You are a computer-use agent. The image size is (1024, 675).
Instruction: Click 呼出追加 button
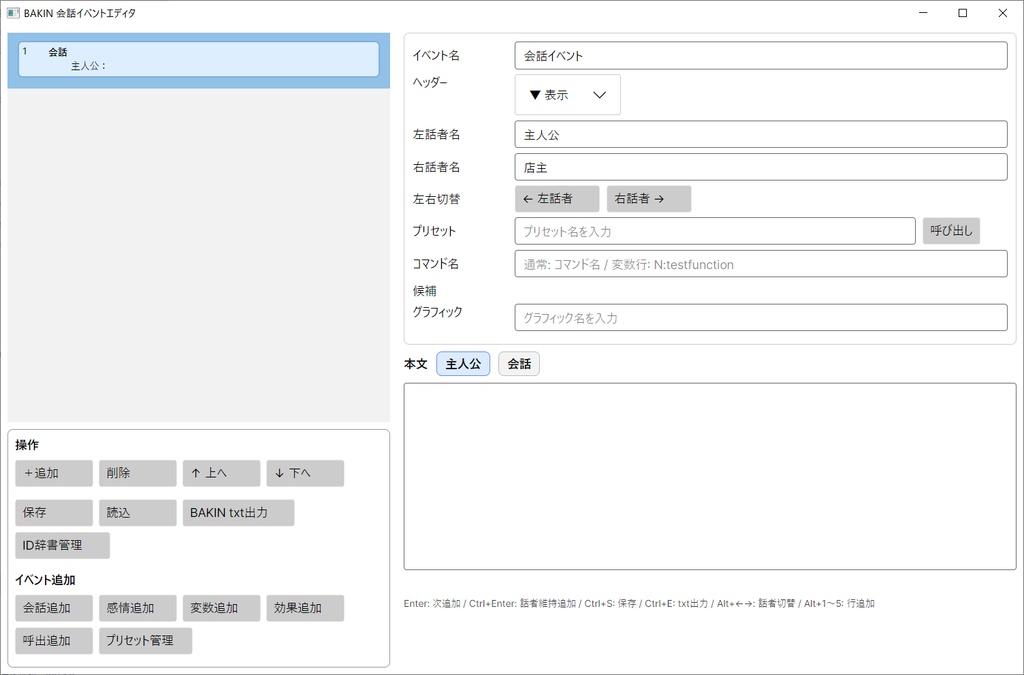tap(54, 640)
